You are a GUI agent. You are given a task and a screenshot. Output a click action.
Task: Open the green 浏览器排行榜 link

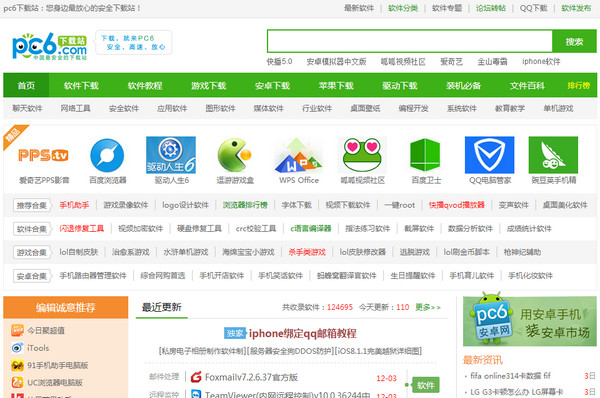click(245, 205)
